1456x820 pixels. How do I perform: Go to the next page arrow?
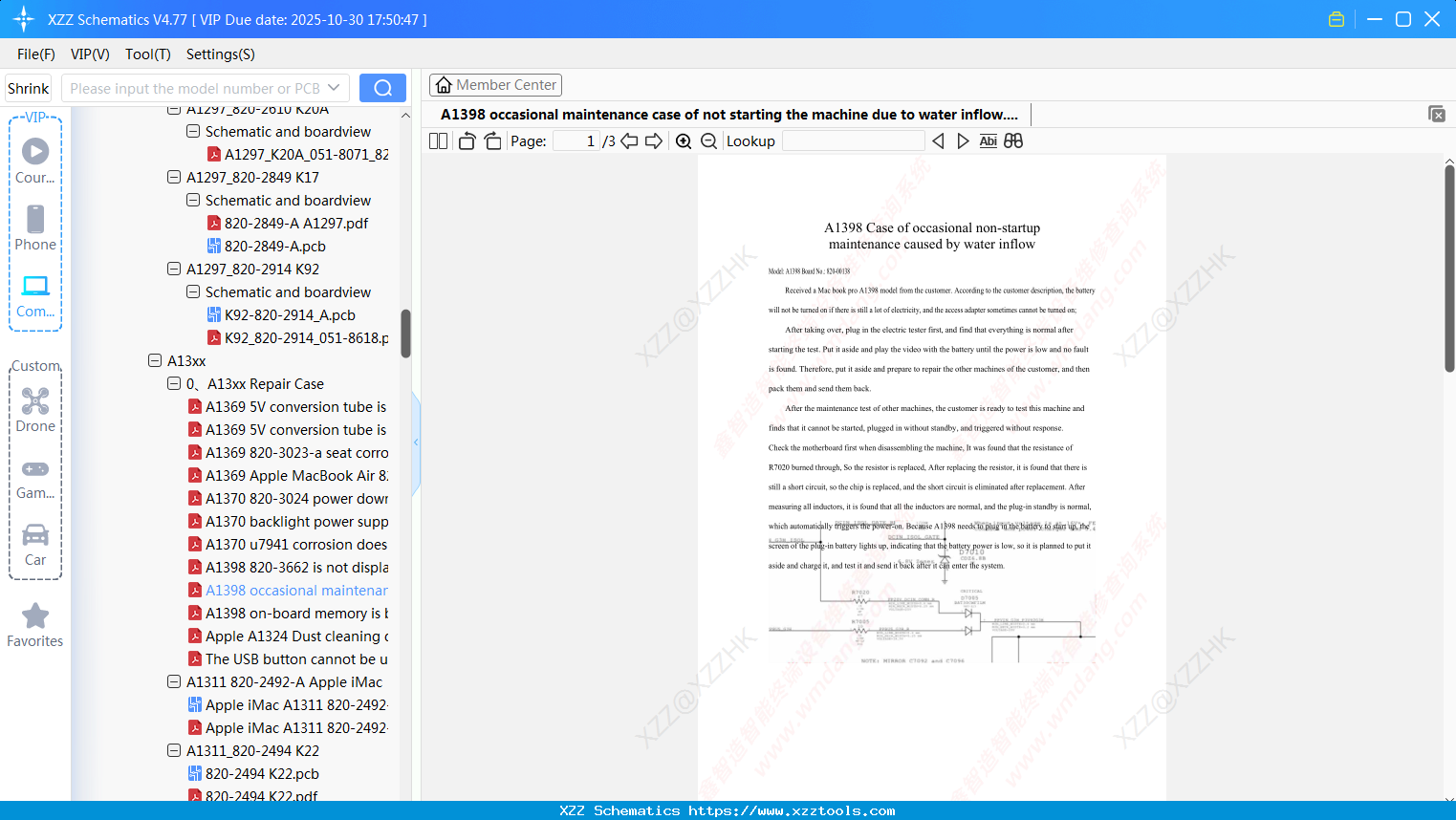point(654,141)
